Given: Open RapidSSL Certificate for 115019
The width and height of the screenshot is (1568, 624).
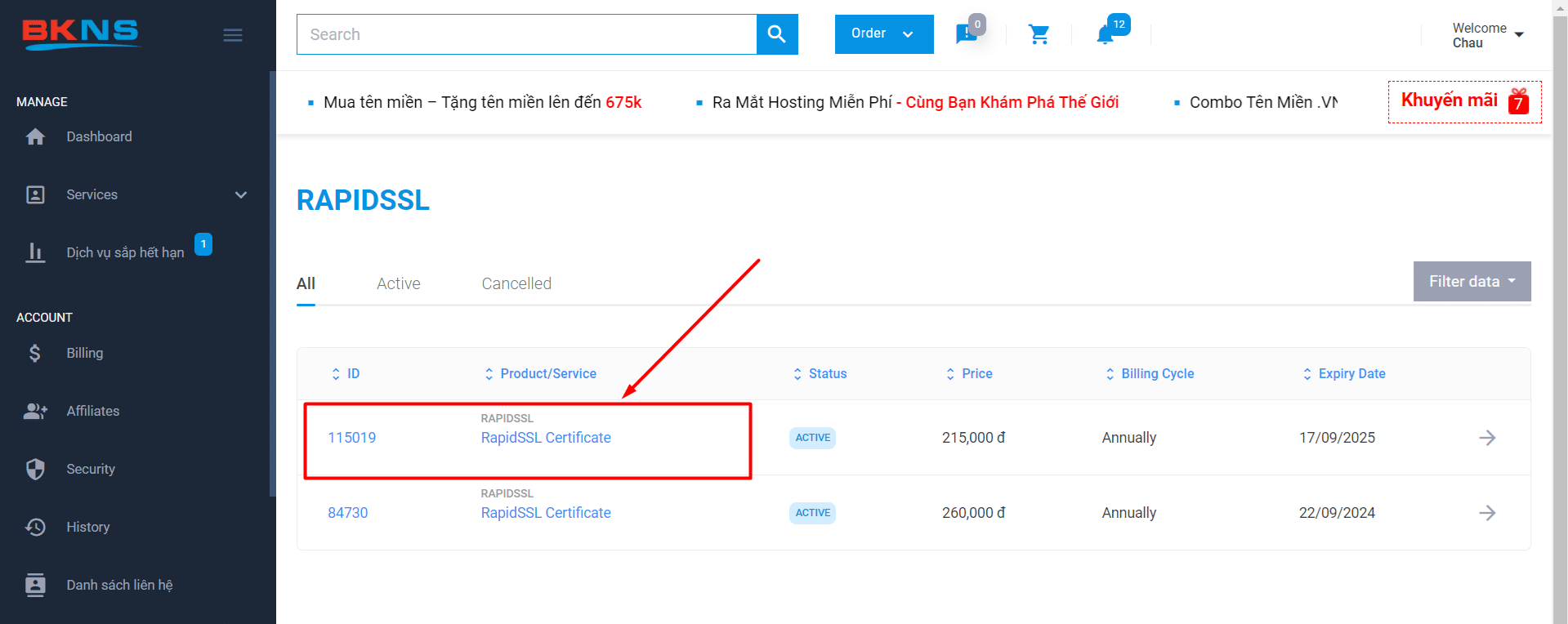Looking at the screenshot, I should coord(546,438).
